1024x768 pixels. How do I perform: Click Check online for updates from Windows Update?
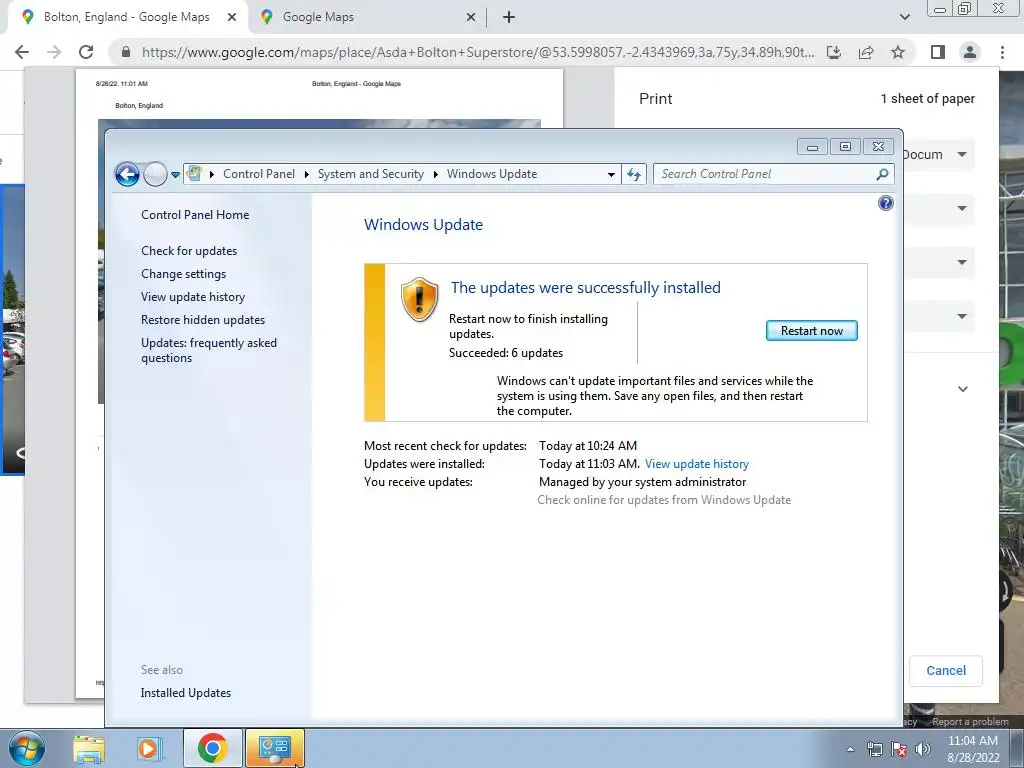[x=664, y=500]
